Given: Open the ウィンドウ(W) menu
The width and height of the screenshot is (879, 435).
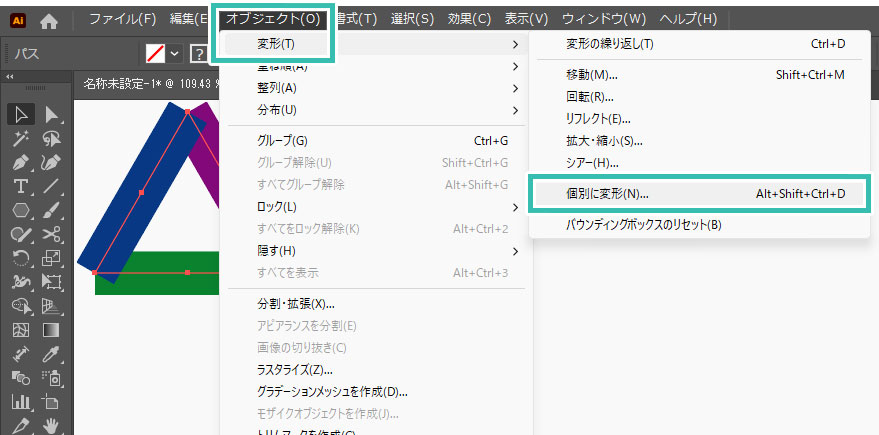Looking at the screenshot, I should pyautogui.click(x=603, y=19).
